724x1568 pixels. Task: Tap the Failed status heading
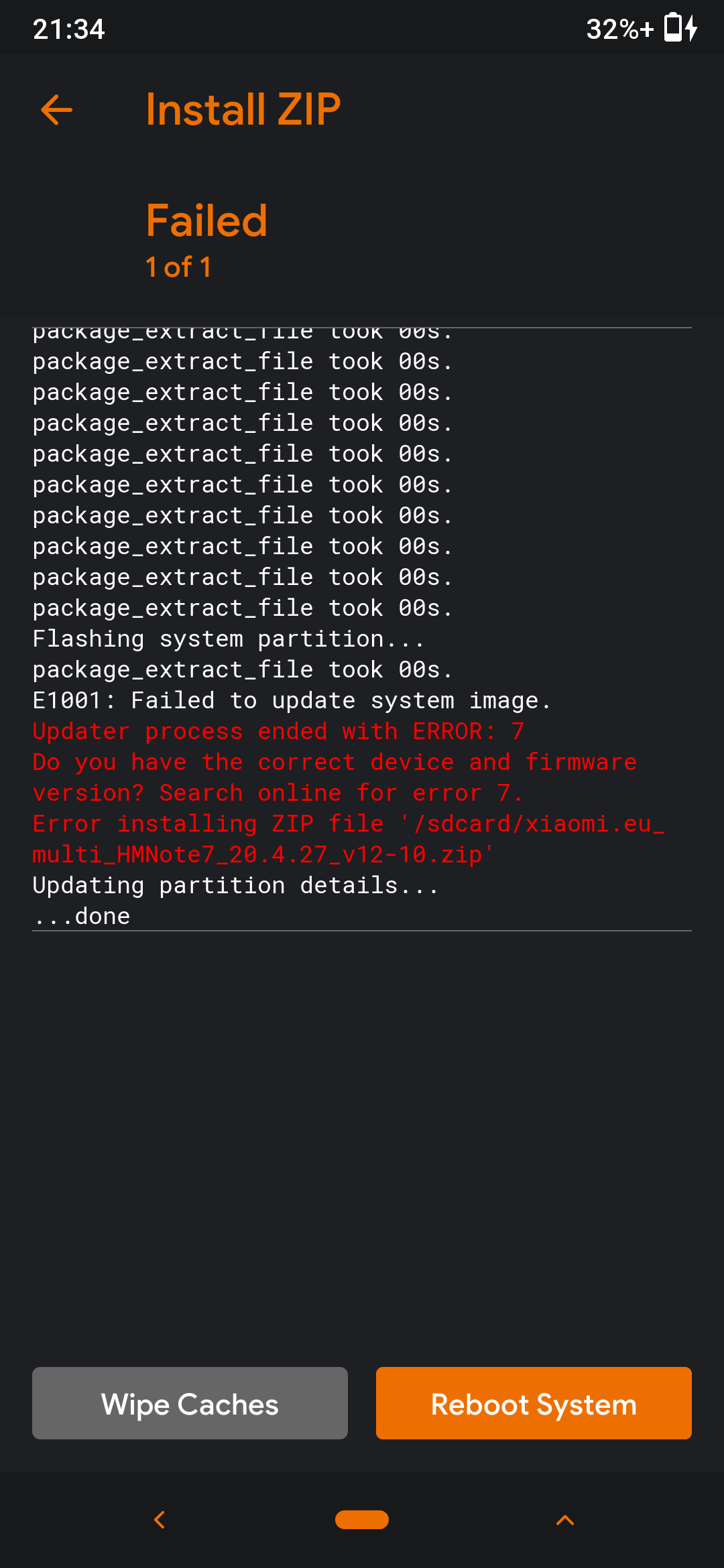[206, 220]
